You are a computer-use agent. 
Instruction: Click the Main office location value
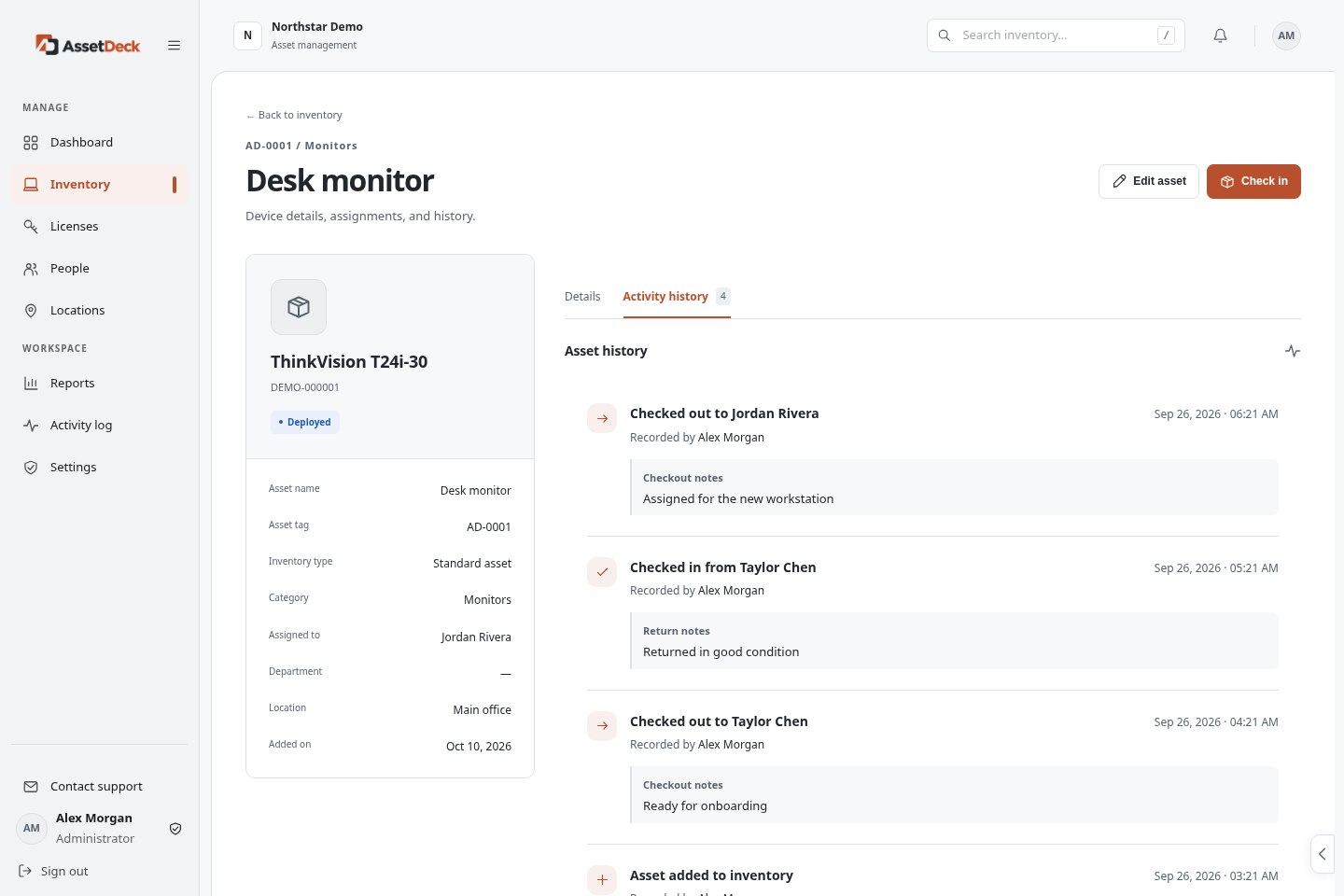coord(483,710)
